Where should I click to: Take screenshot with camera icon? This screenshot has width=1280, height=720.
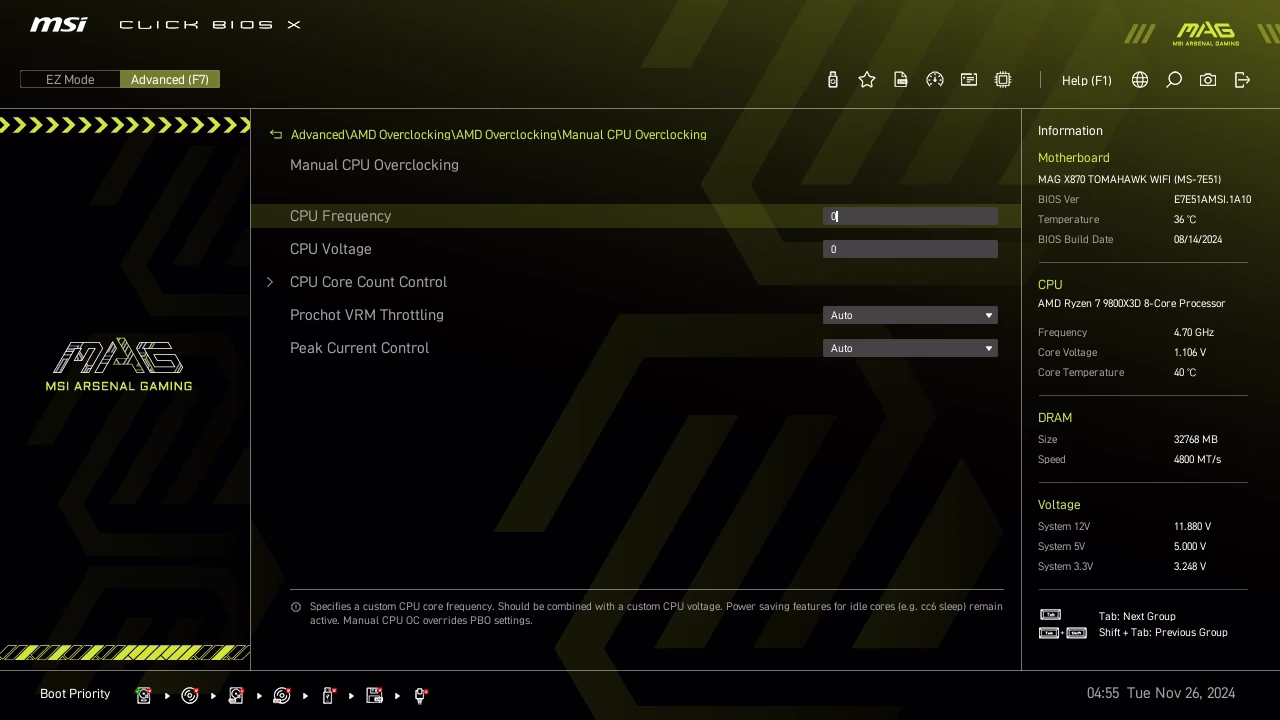coord(1208,80)
